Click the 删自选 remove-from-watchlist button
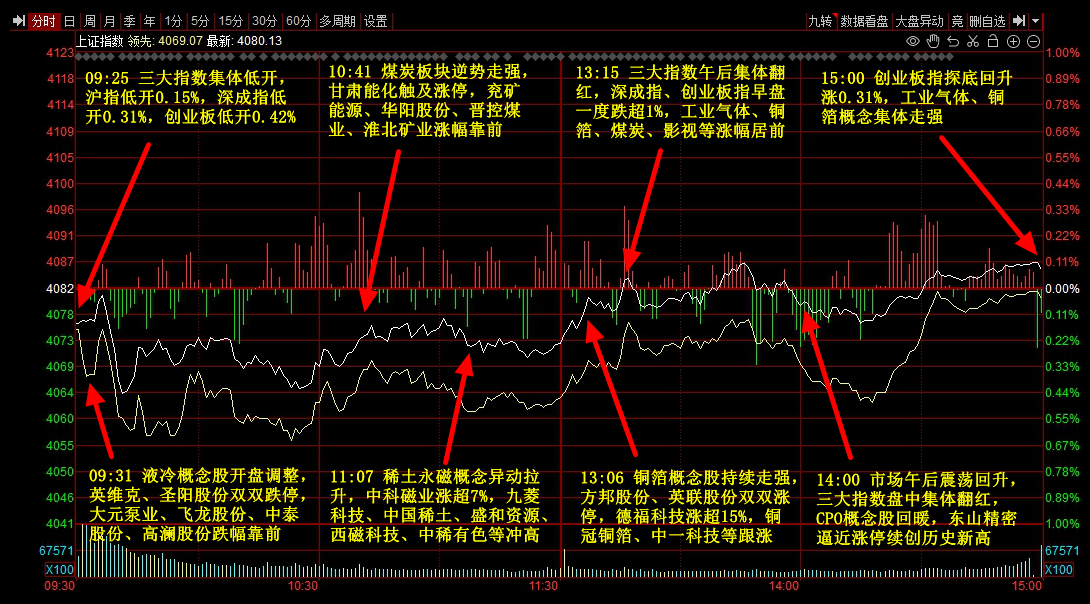Screen dimensions: 1090x604 [x=988, y=21]
